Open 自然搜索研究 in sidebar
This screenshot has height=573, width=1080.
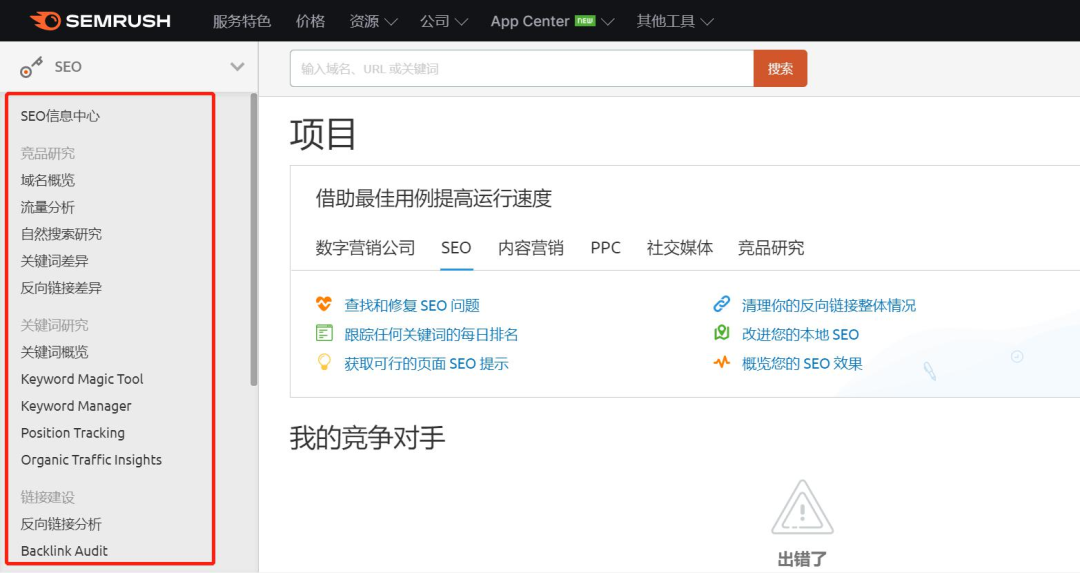(x=61, y=234)
